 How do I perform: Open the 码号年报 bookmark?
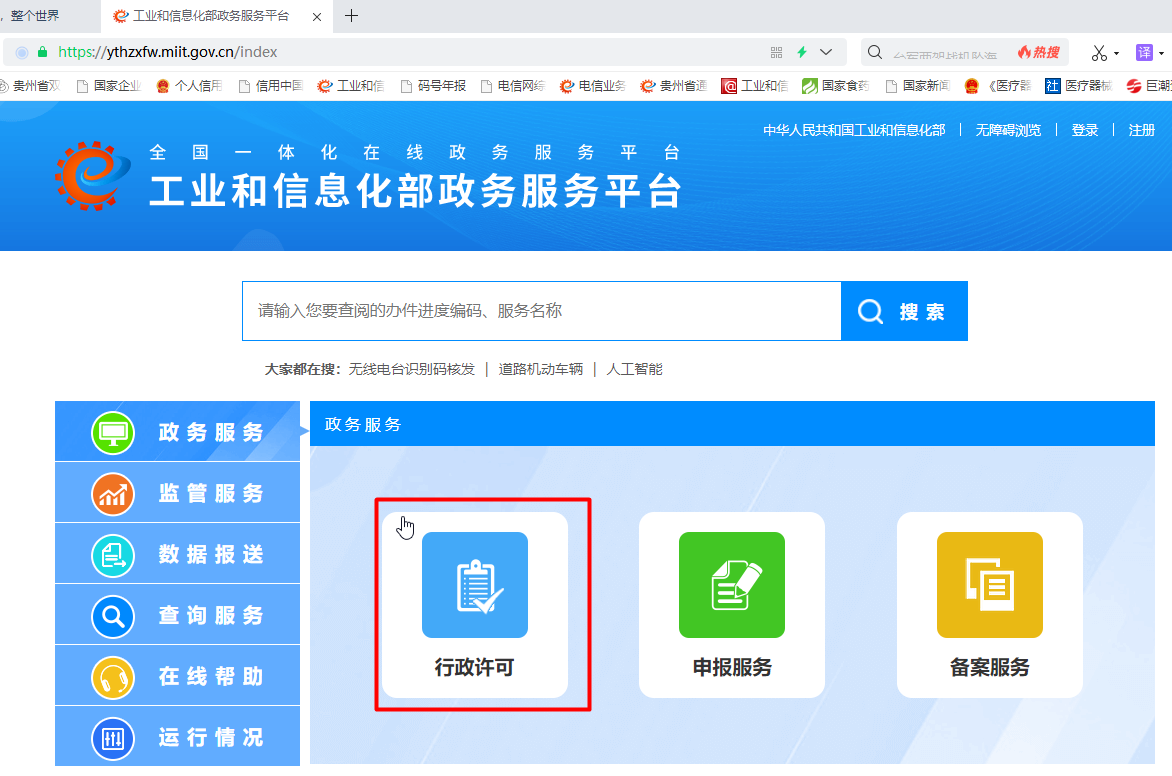pyautogui.click(x=433, y=86)
